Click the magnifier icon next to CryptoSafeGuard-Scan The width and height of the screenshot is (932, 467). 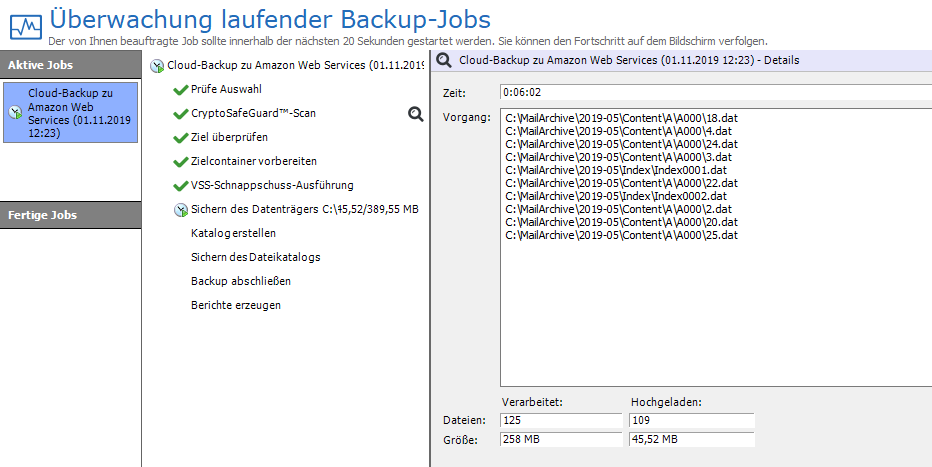(416, 114)
